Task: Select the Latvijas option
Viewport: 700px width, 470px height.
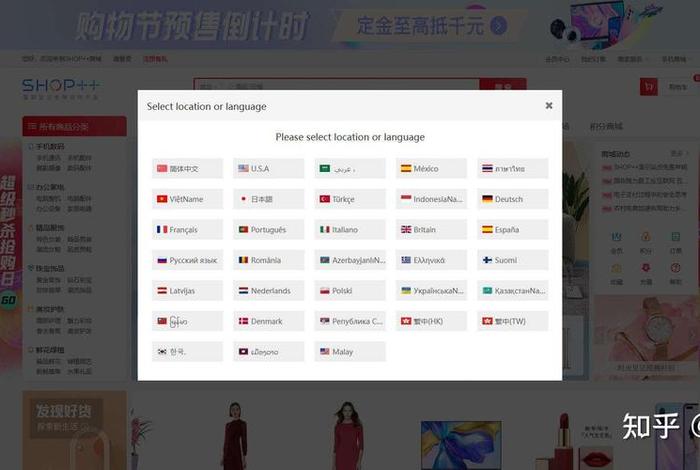Action: point(187,291)
